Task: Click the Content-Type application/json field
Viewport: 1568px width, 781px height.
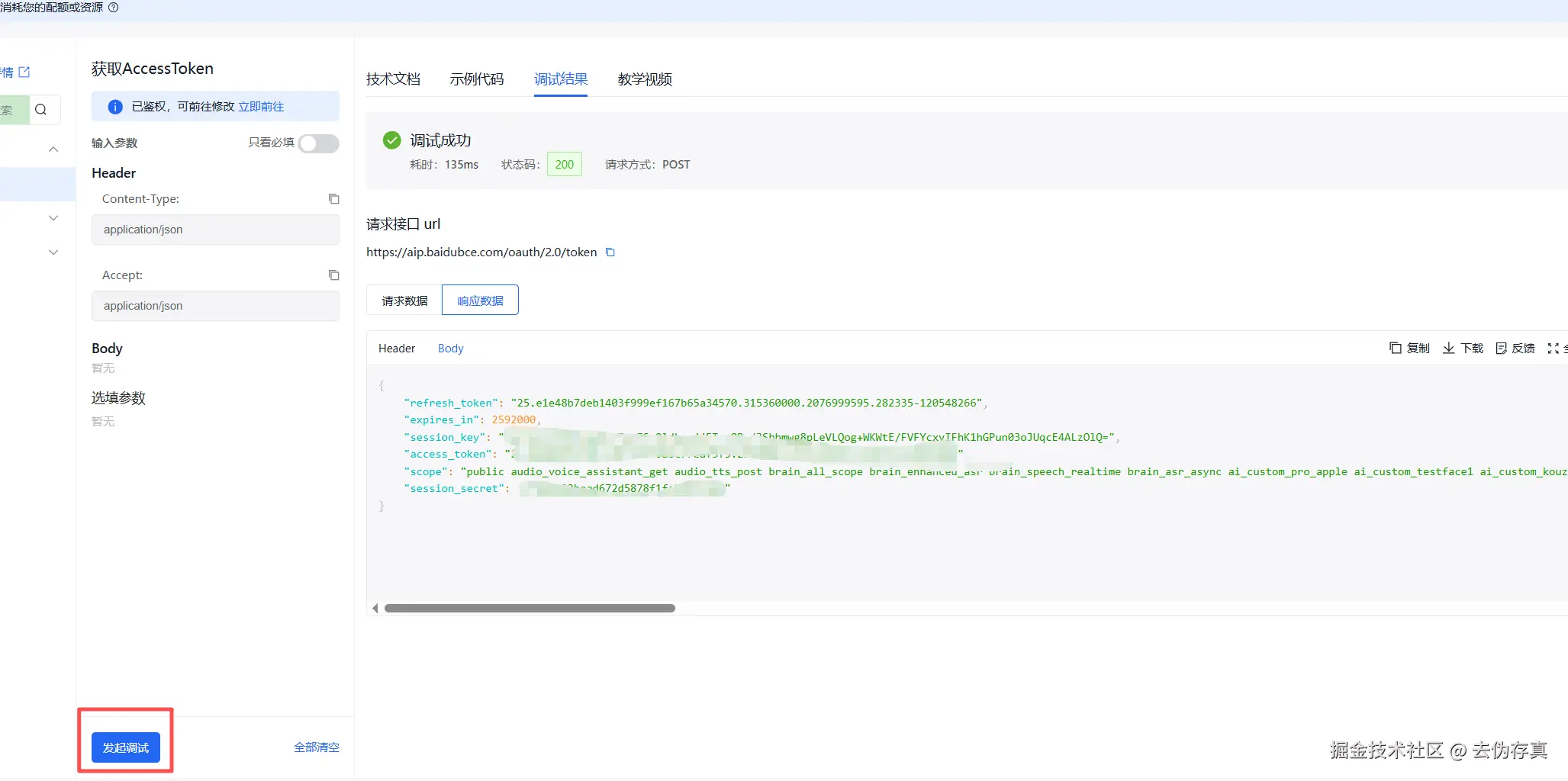Action: tap(215, 230)
